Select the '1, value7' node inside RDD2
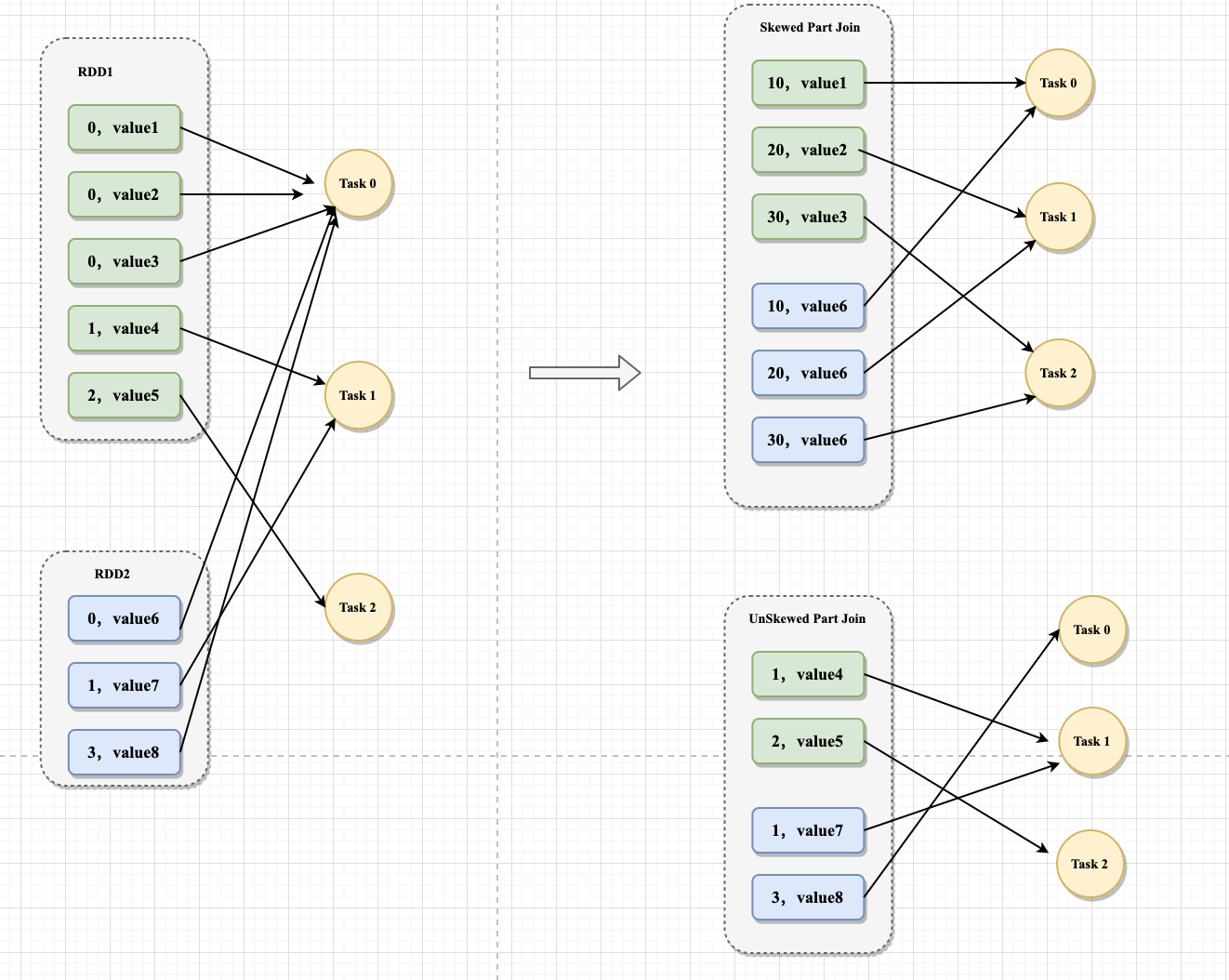The width and height of the screenshot is (1229, 980). [x=125, y=685]
